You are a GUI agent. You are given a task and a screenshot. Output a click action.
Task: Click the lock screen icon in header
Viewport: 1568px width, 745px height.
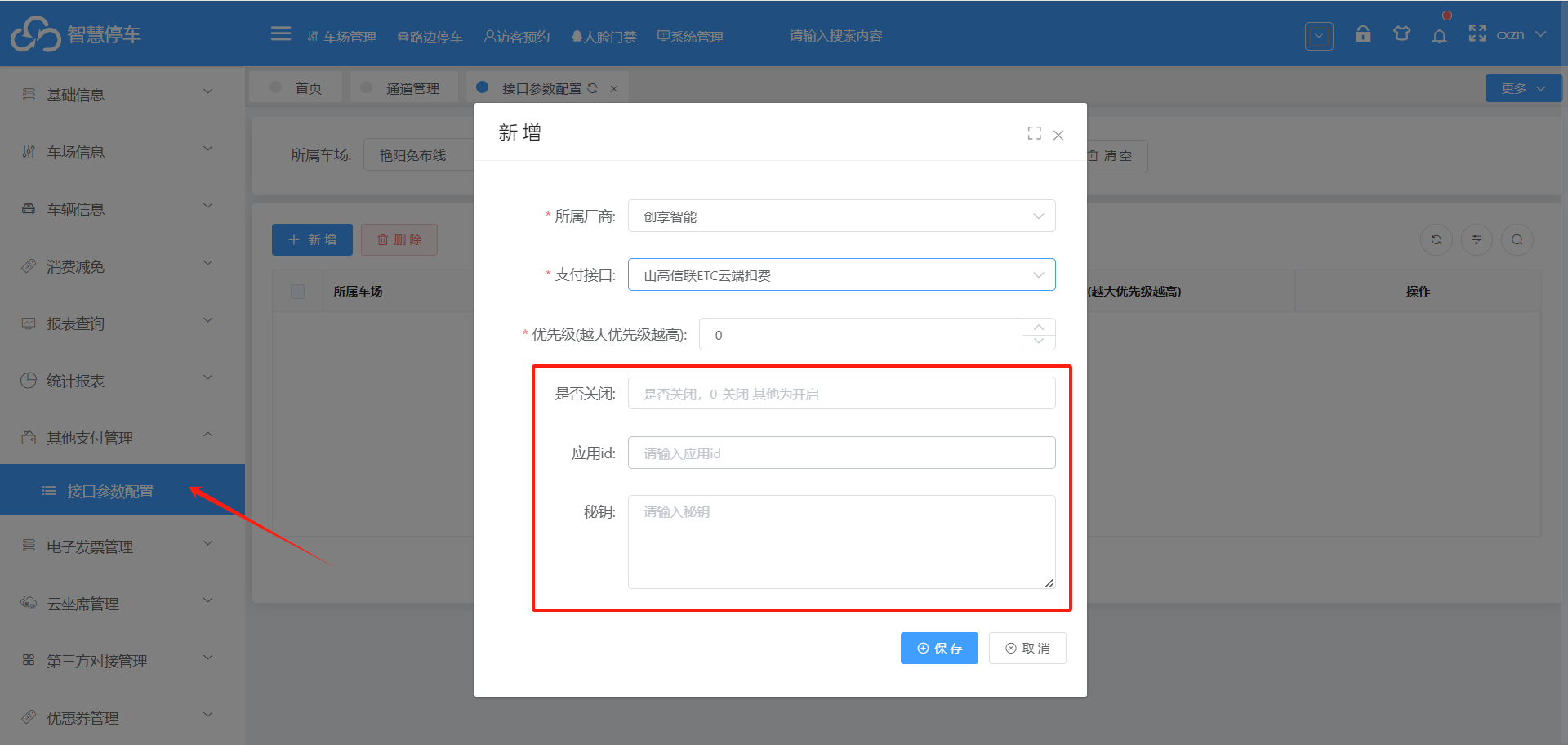[1363, 34]
